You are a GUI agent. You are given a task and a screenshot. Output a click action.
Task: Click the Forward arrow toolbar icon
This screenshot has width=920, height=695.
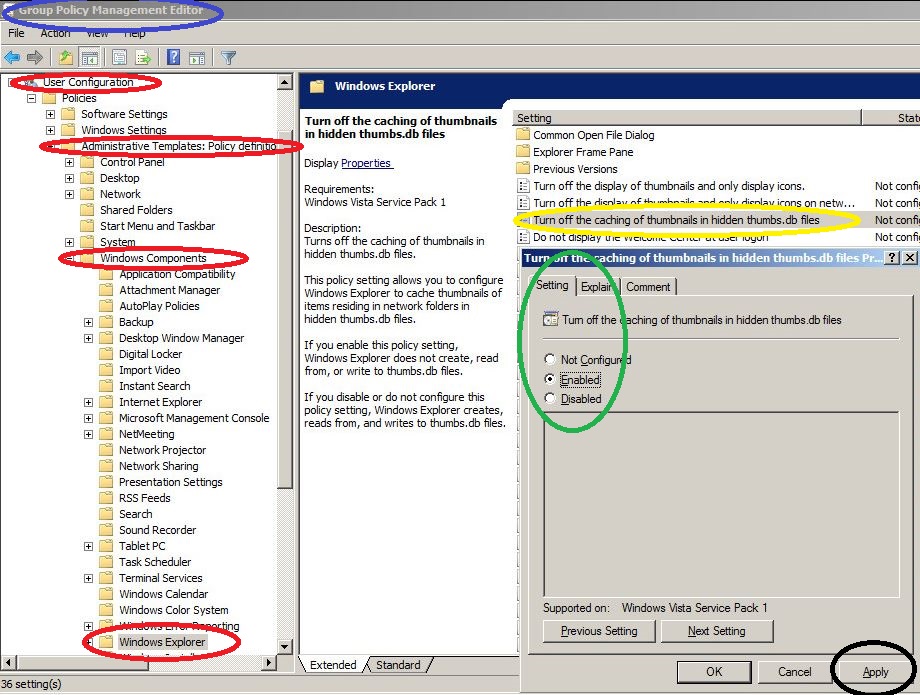[x=35, y=57]
